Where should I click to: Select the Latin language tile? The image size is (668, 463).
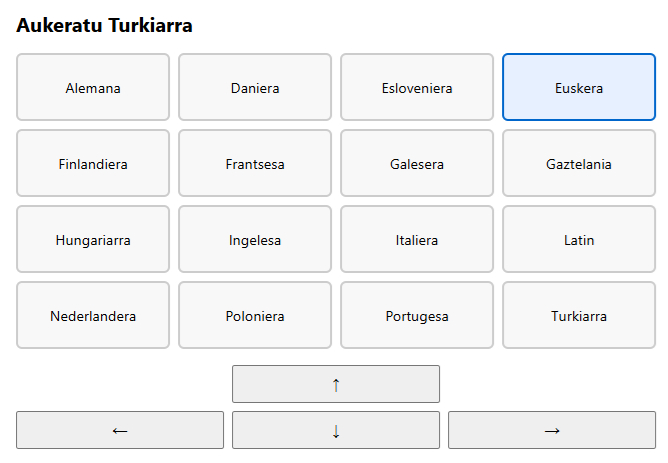pos(579,240)
